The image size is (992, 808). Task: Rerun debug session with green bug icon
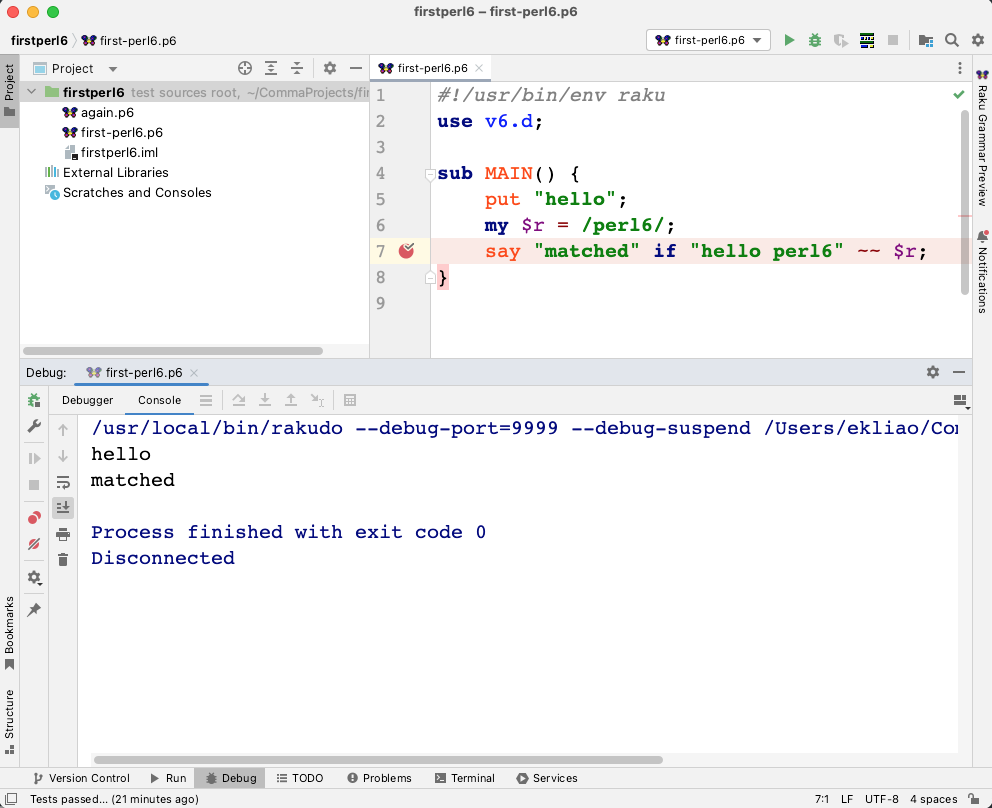point(34,400)
